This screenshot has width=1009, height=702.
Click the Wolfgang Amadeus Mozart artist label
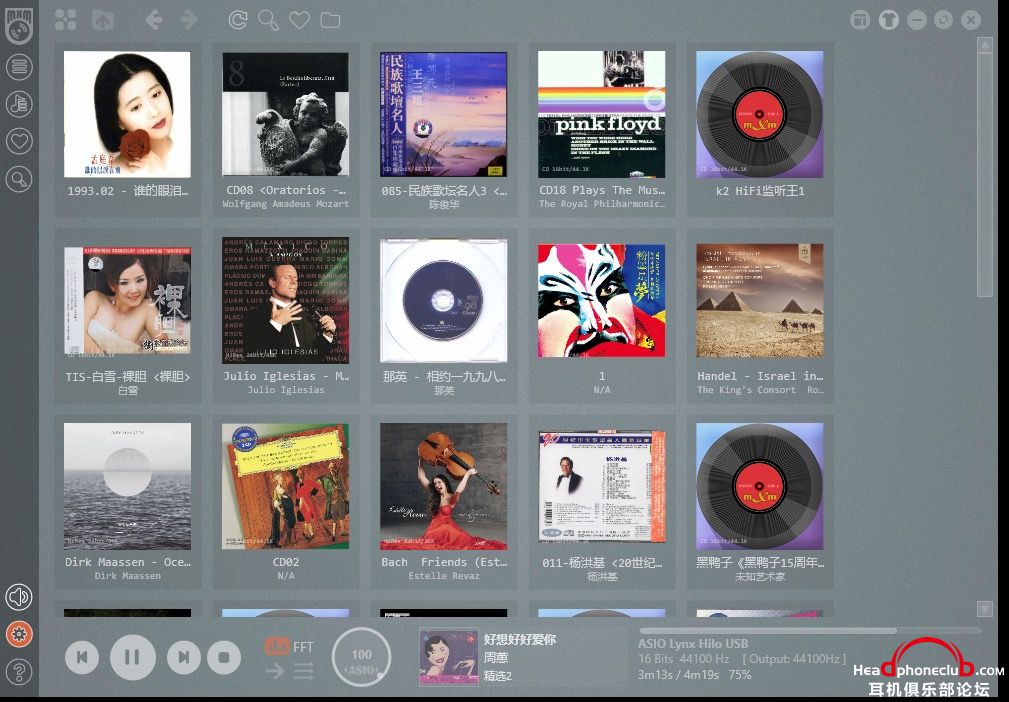coord(286,204)
